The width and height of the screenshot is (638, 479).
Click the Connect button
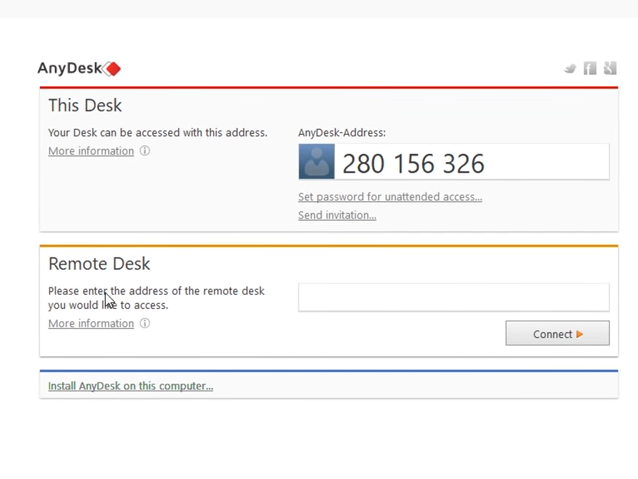[557, 333]
